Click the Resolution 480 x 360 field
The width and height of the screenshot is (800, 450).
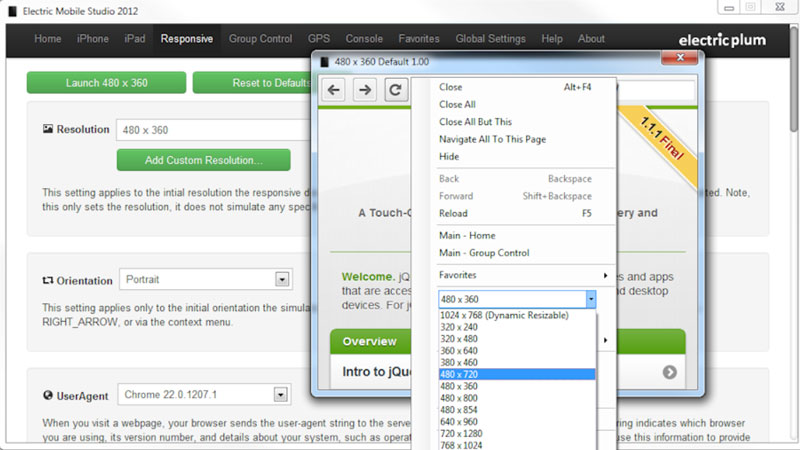coord(213,130)
